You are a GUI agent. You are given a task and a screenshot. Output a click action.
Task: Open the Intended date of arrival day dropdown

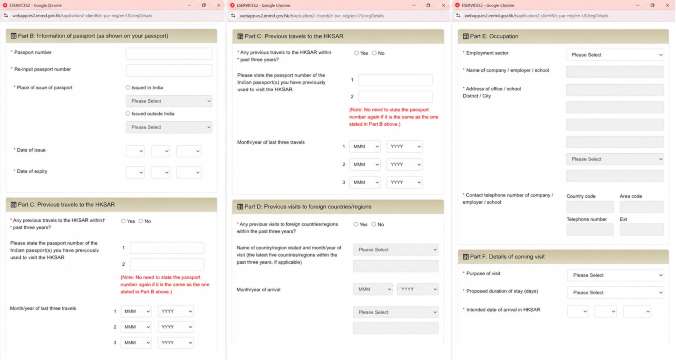point(578,311)
